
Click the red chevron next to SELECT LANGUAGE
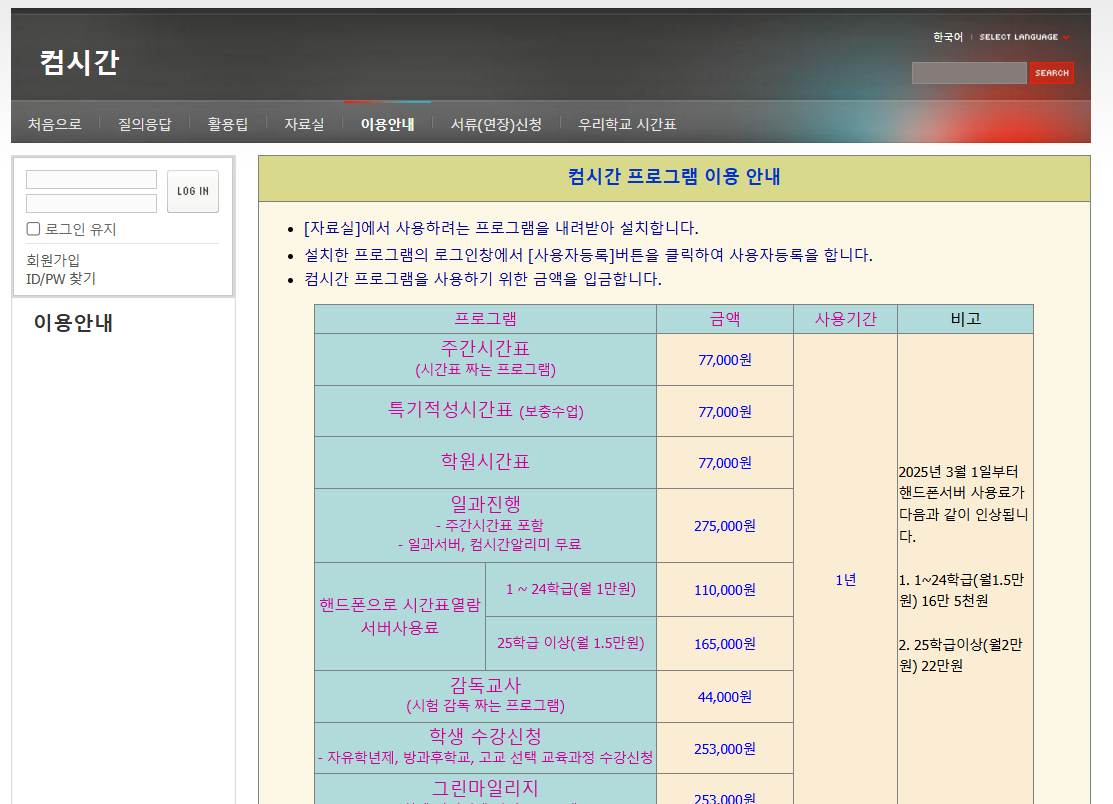1065,36
